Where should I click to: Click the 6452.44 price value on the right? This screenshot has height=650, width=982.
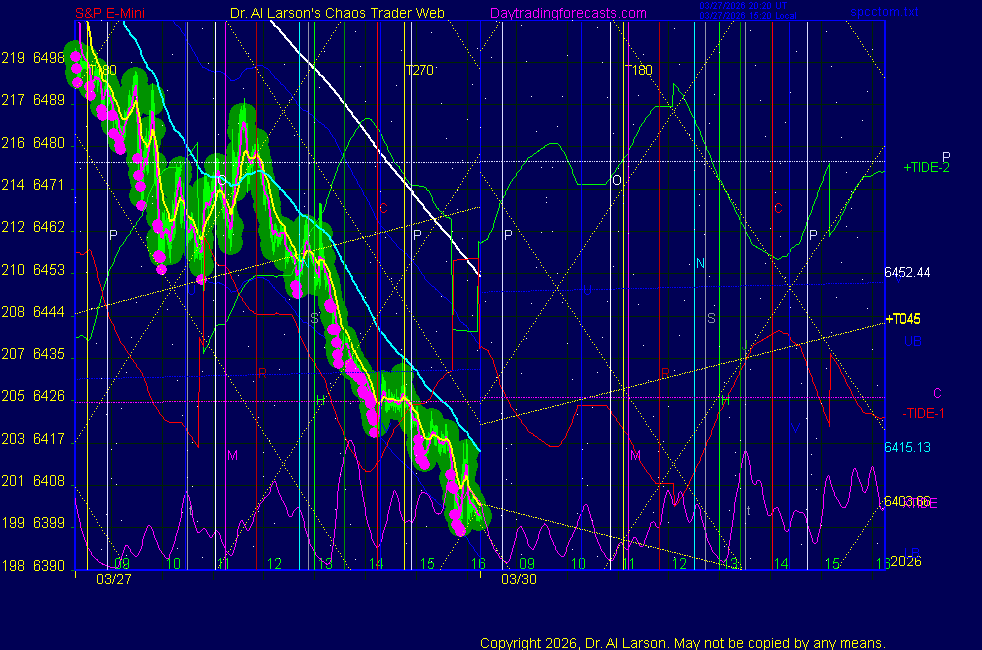[x=907, y=272]
